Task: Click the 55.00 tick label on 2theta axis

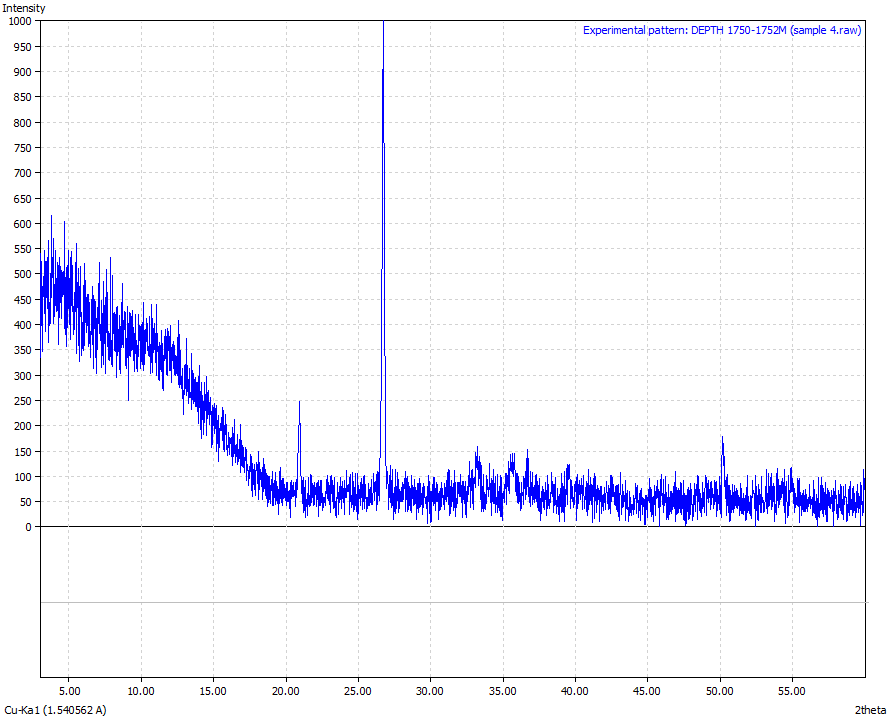Action: point(792,690)
